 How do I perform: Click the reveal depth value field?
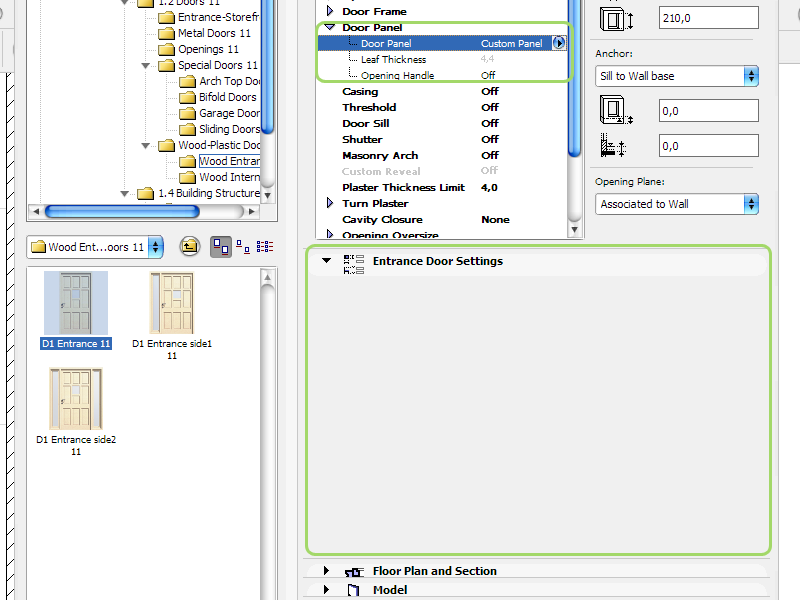point(709,146)
